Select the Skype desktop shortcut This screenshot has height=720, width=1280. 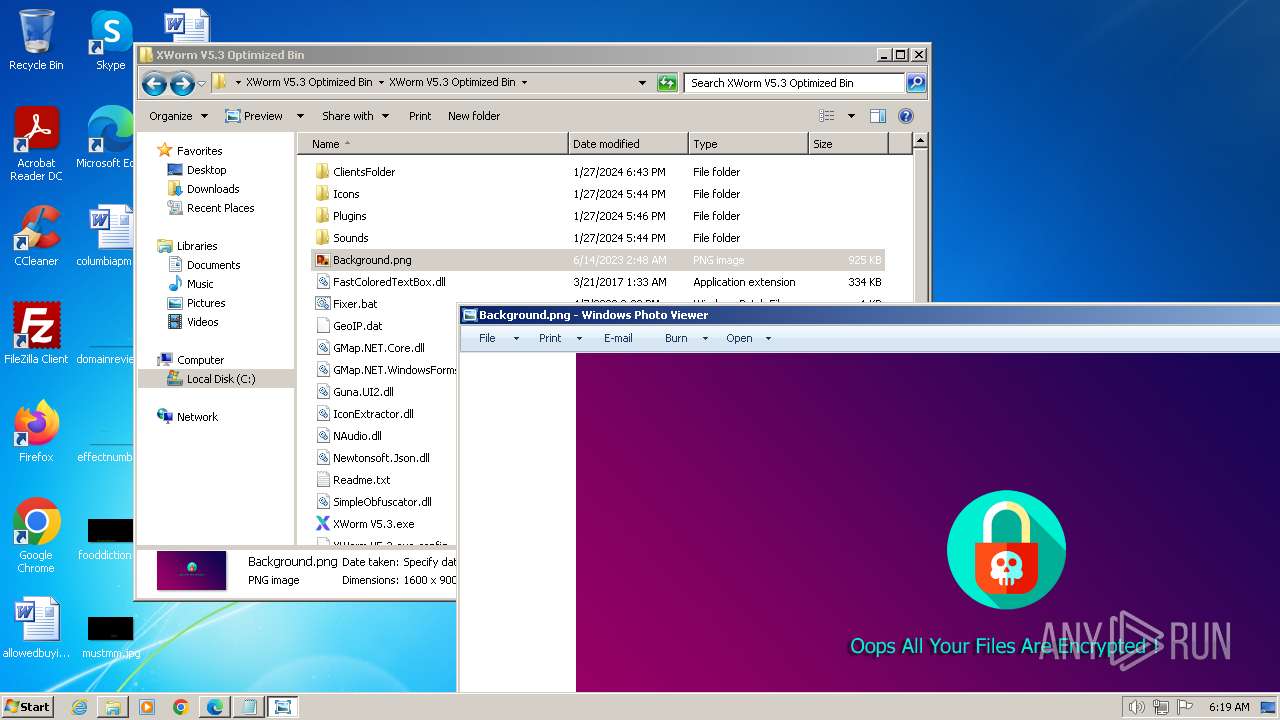[110, 40]
